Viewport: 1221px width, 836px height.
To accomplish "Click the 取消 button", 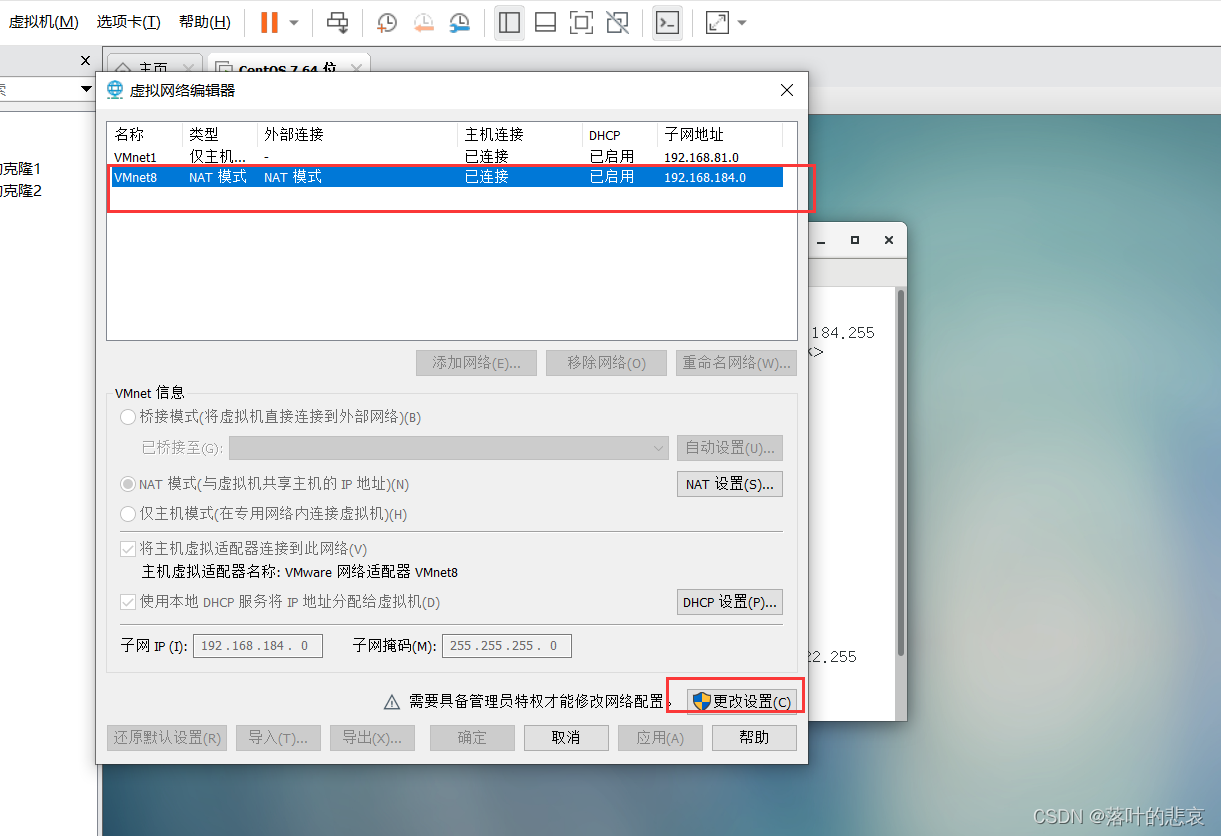I will 566,738.
